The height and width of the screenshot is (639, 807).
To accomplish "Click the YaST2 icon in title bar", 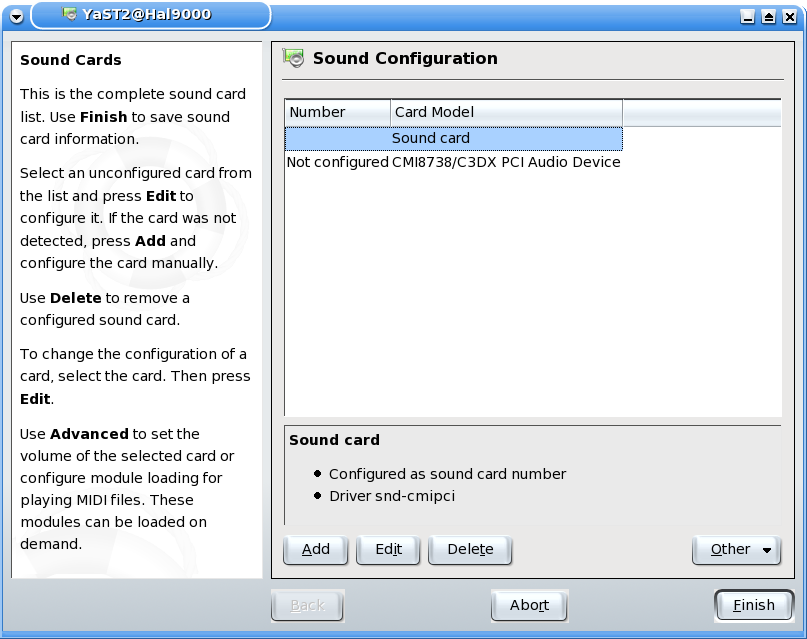I will tap(69, 14).
